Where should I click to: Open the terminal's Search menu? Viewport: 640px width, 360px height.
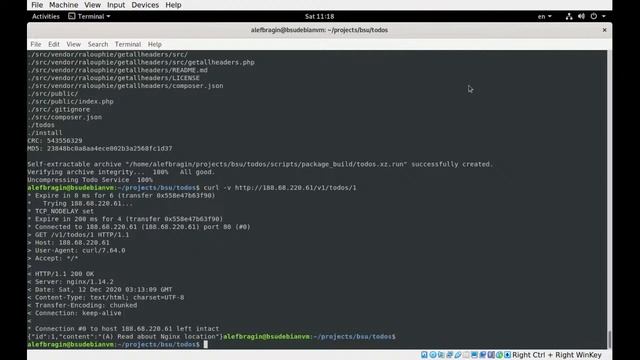(x=98, y=44)
